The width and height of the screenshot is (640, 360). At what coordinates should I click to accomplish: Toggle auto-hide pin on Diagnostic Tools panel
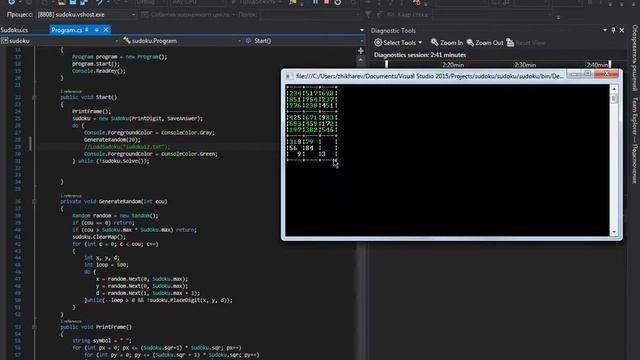tap(613, 30)
